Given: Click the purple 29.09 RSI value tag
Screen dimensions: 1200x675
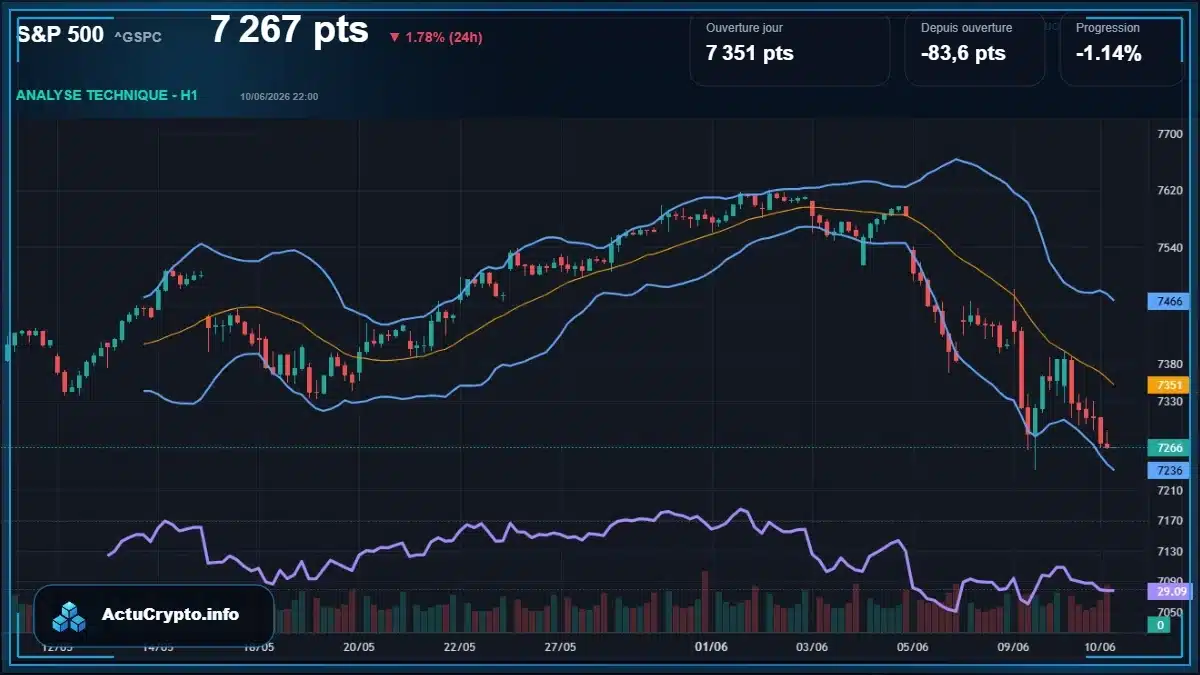Looking at the screenshot, I should [1169, 591].
